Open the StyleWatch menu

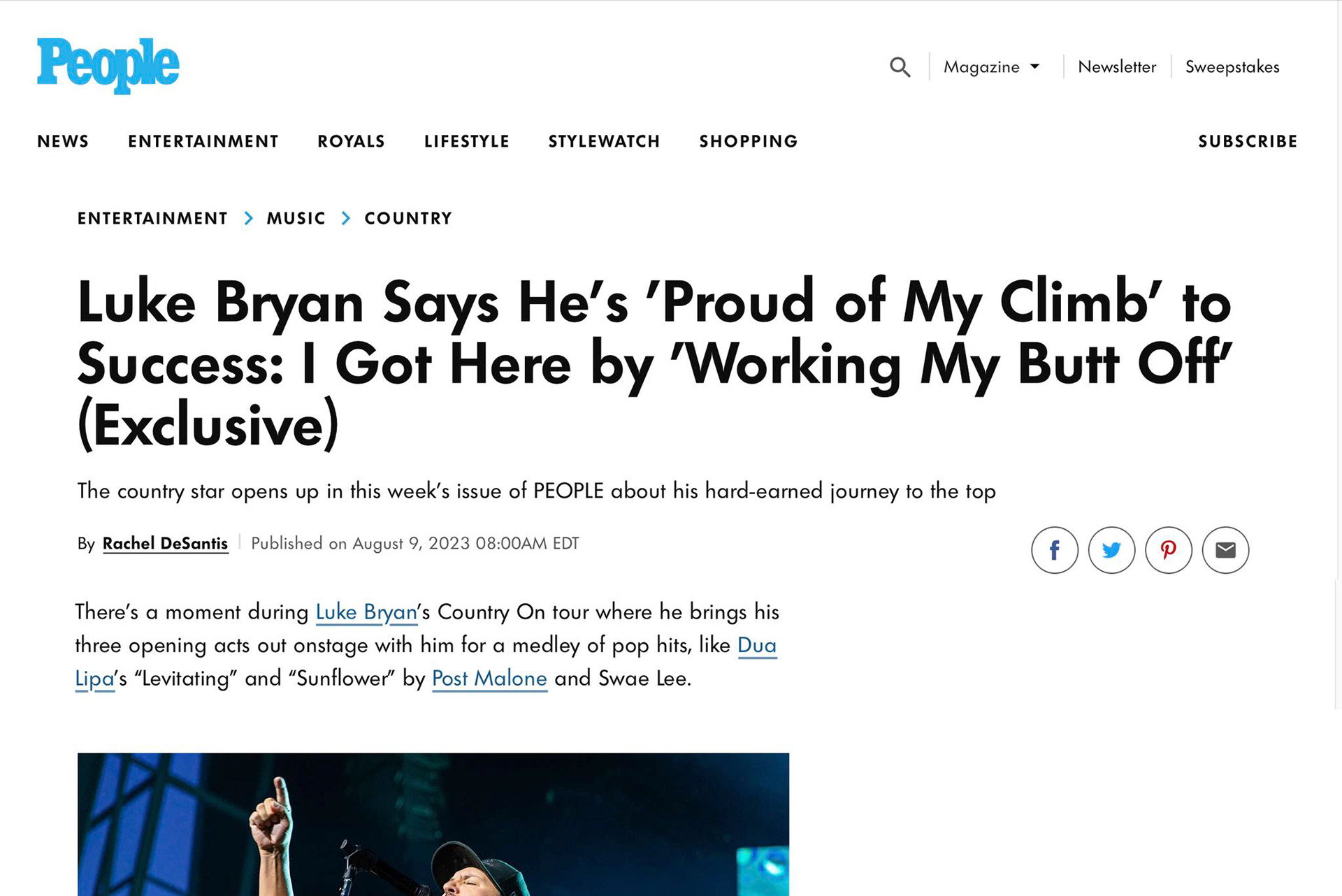[604, 141]
